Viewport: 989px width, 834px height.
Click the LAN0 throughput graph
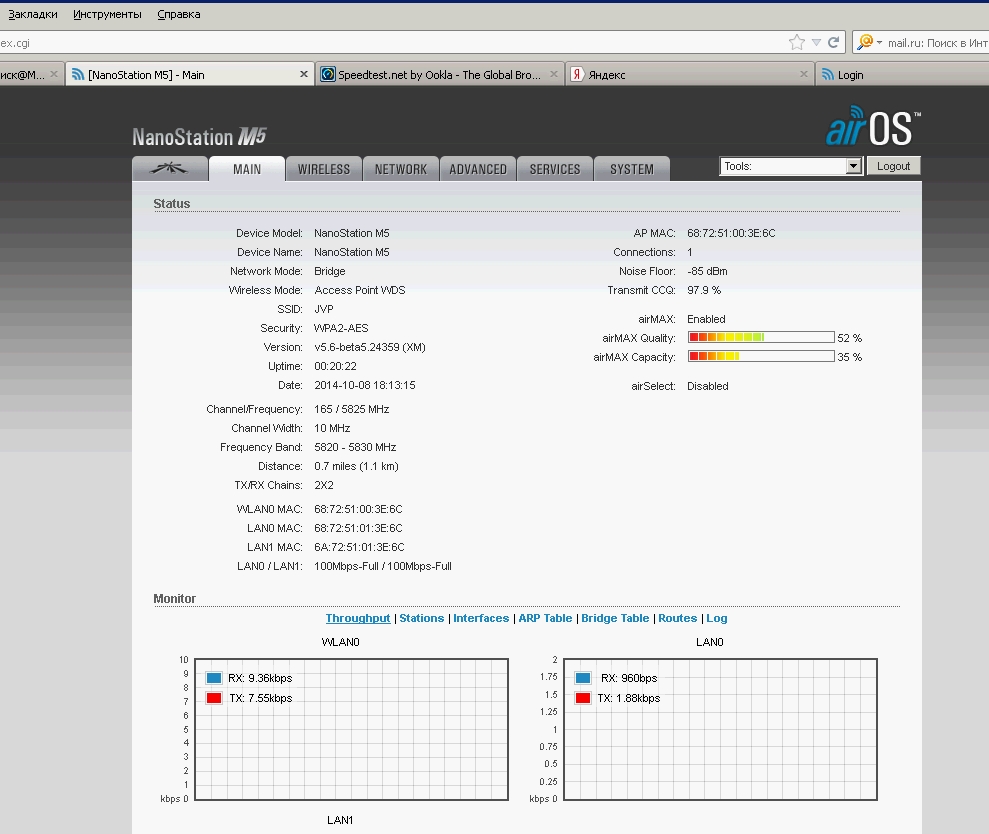click(x=720, y=729)
